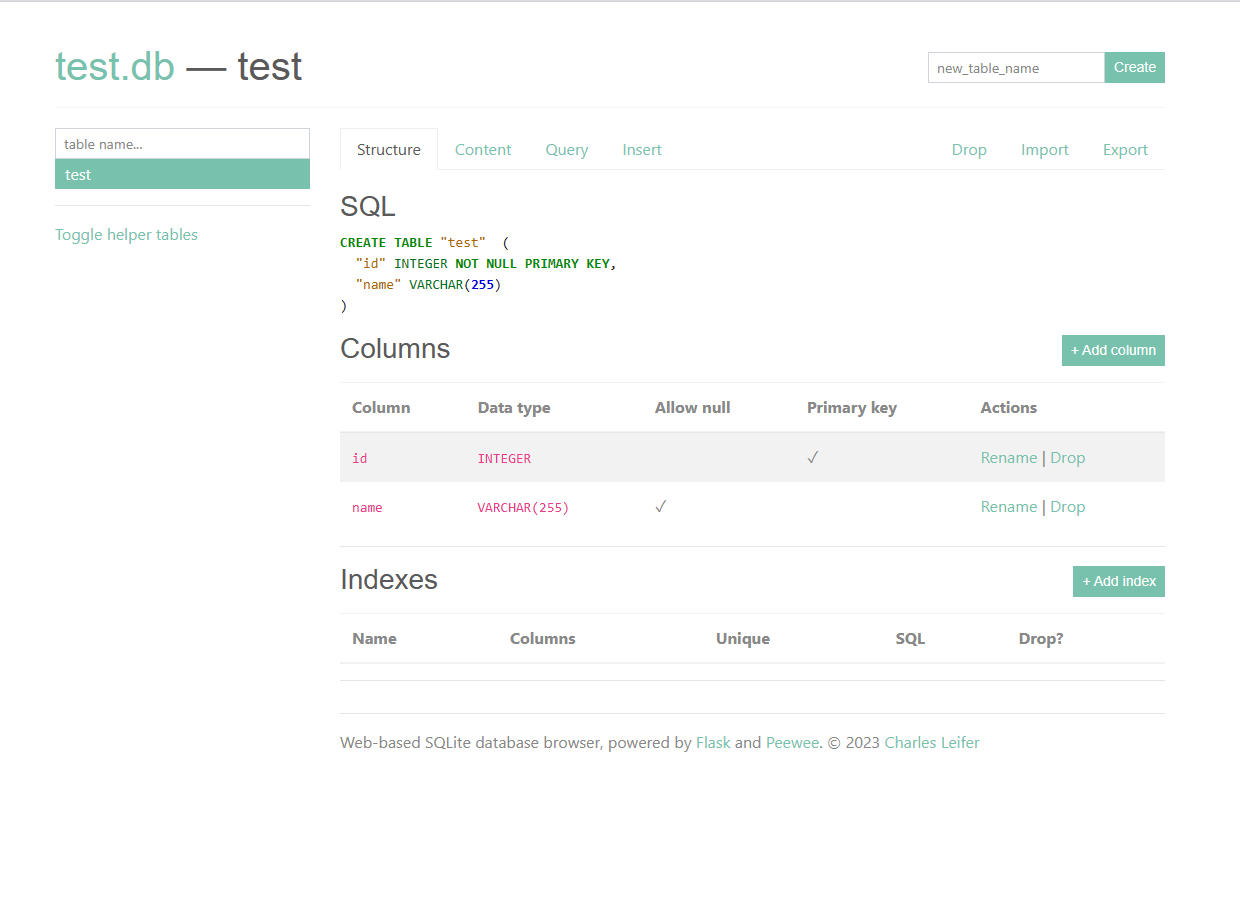Rename the id column
1240x900 pixels.
click(x=1009, y=457)
